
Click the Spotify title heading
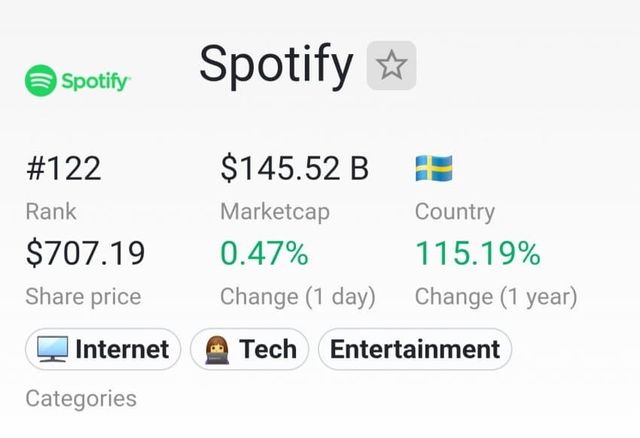click(x=276, y=65)
